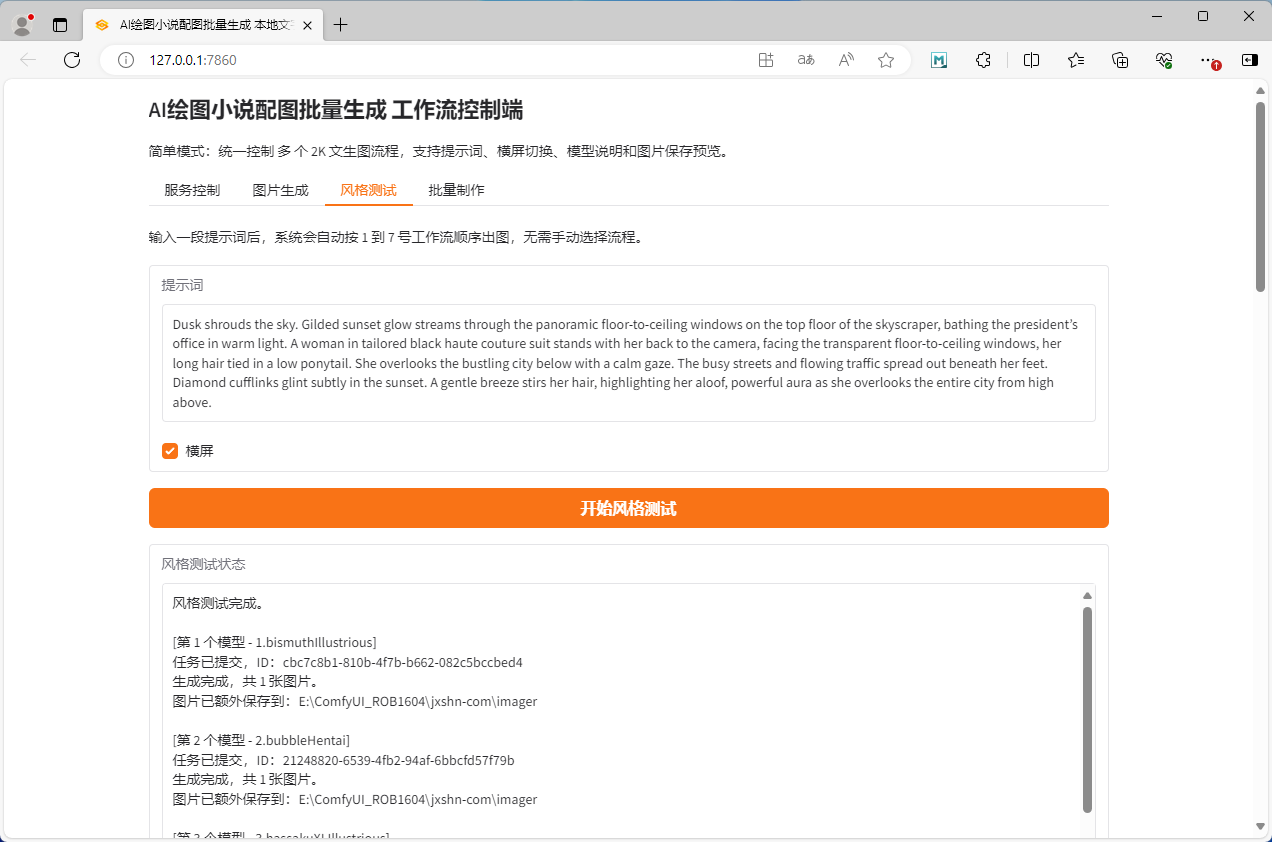The height and width of the screenshot is (842, 1272).
Task: Open browser essentials heart icon
Action: pyautogui.click(x=1163, y=60)
